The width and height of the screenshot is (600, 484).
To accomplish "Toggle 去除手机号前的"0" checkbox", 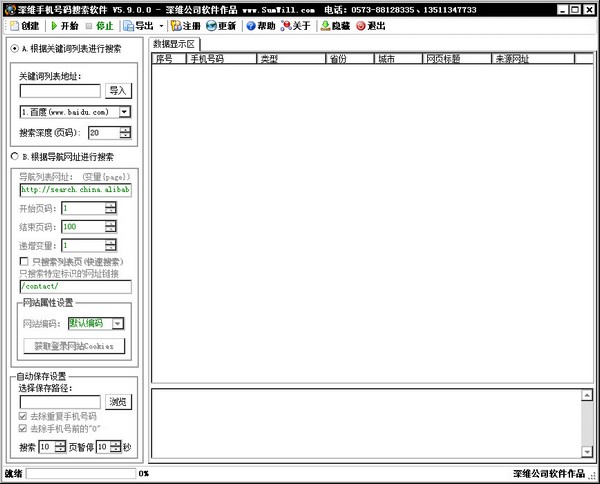I will [23, 428].
